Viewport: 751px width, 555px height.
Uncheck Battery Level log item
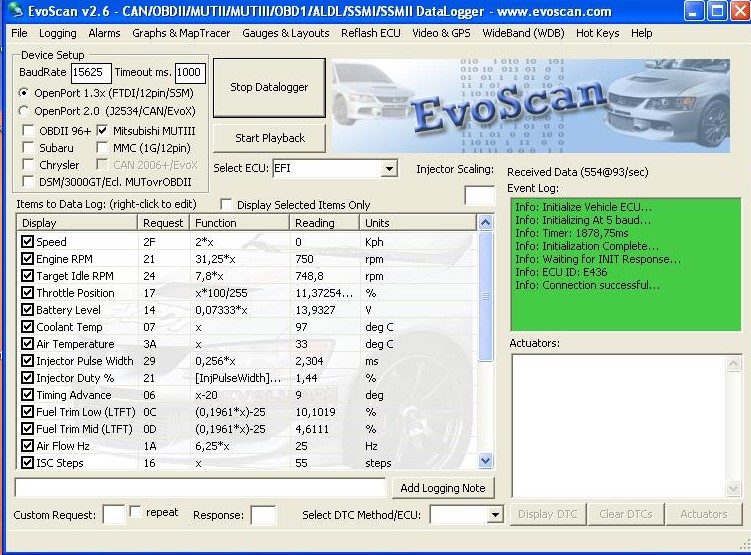27,309
